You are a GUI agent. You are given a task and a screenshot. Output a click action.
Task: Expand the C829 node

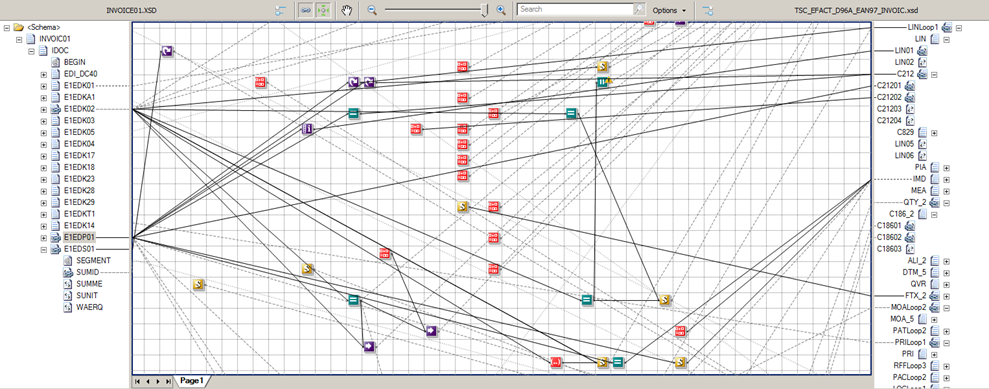tap(934, 133)
